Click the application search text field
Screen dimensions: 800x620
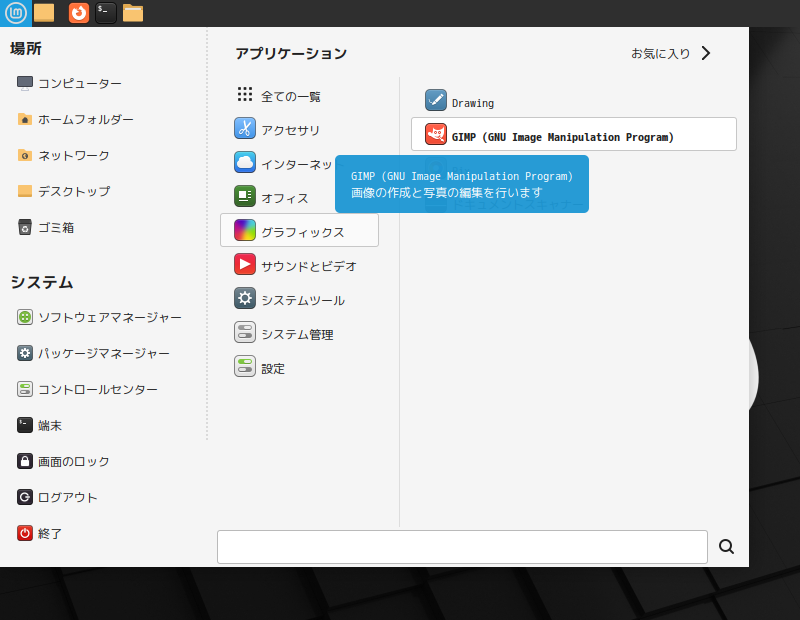[x=462, y=547]
